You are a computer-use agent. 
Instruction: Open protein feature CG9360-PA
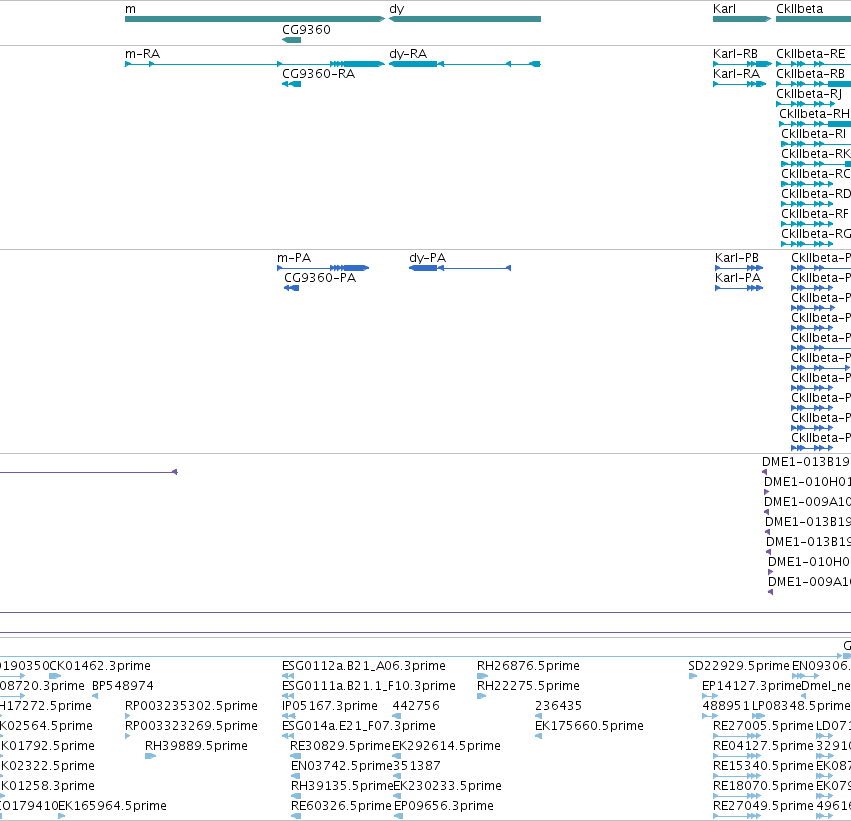(291, 288)
